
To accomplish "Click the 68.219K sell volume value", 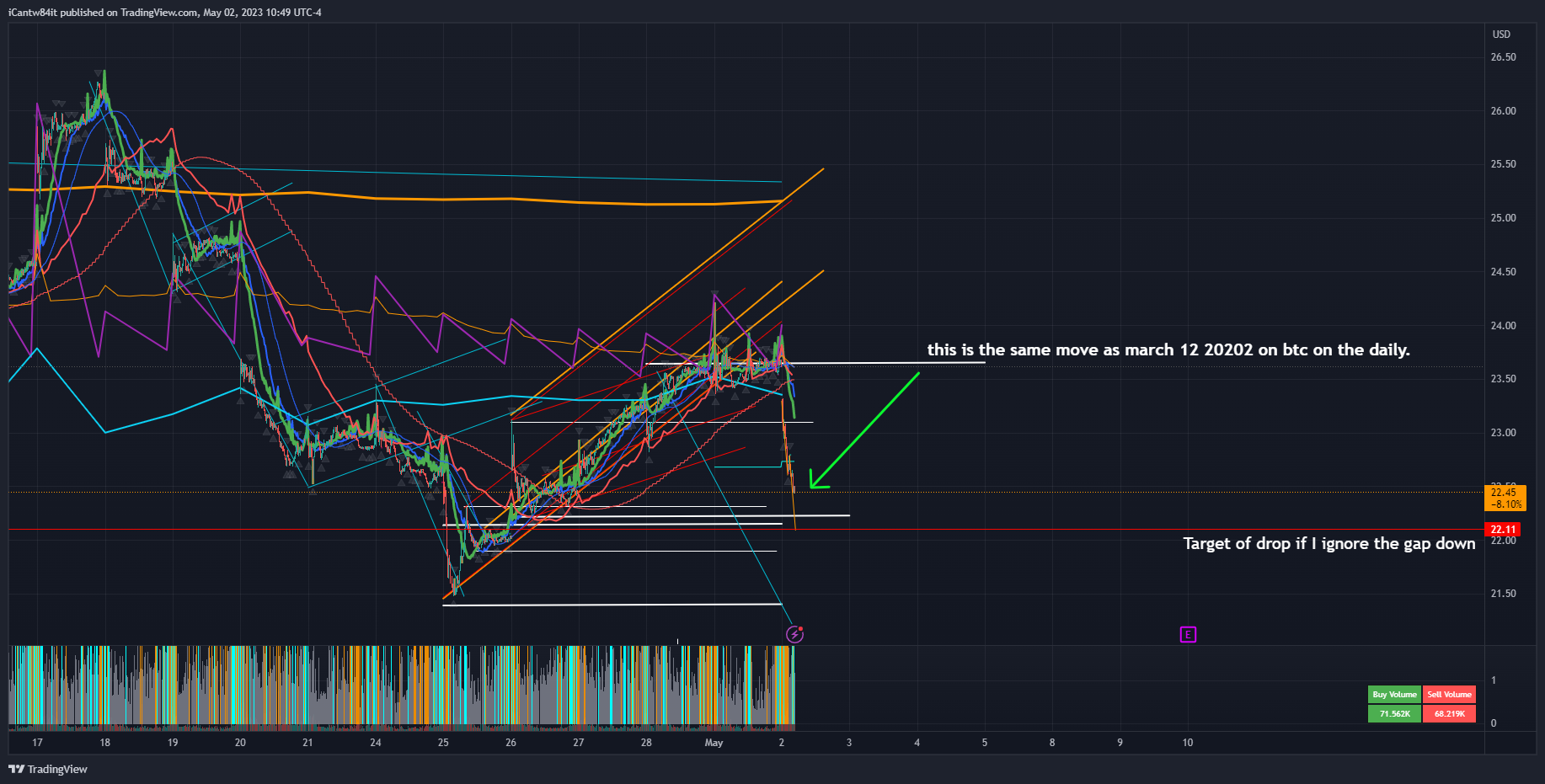I will point(1449,713).
